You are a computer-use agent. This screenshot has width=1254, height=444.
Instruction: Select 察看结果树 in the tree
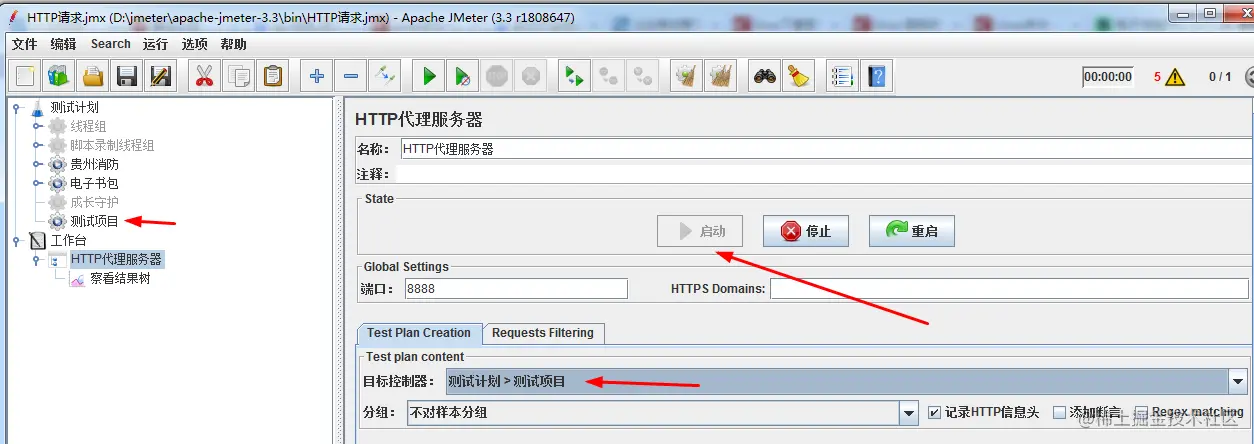tap(120, 279)
